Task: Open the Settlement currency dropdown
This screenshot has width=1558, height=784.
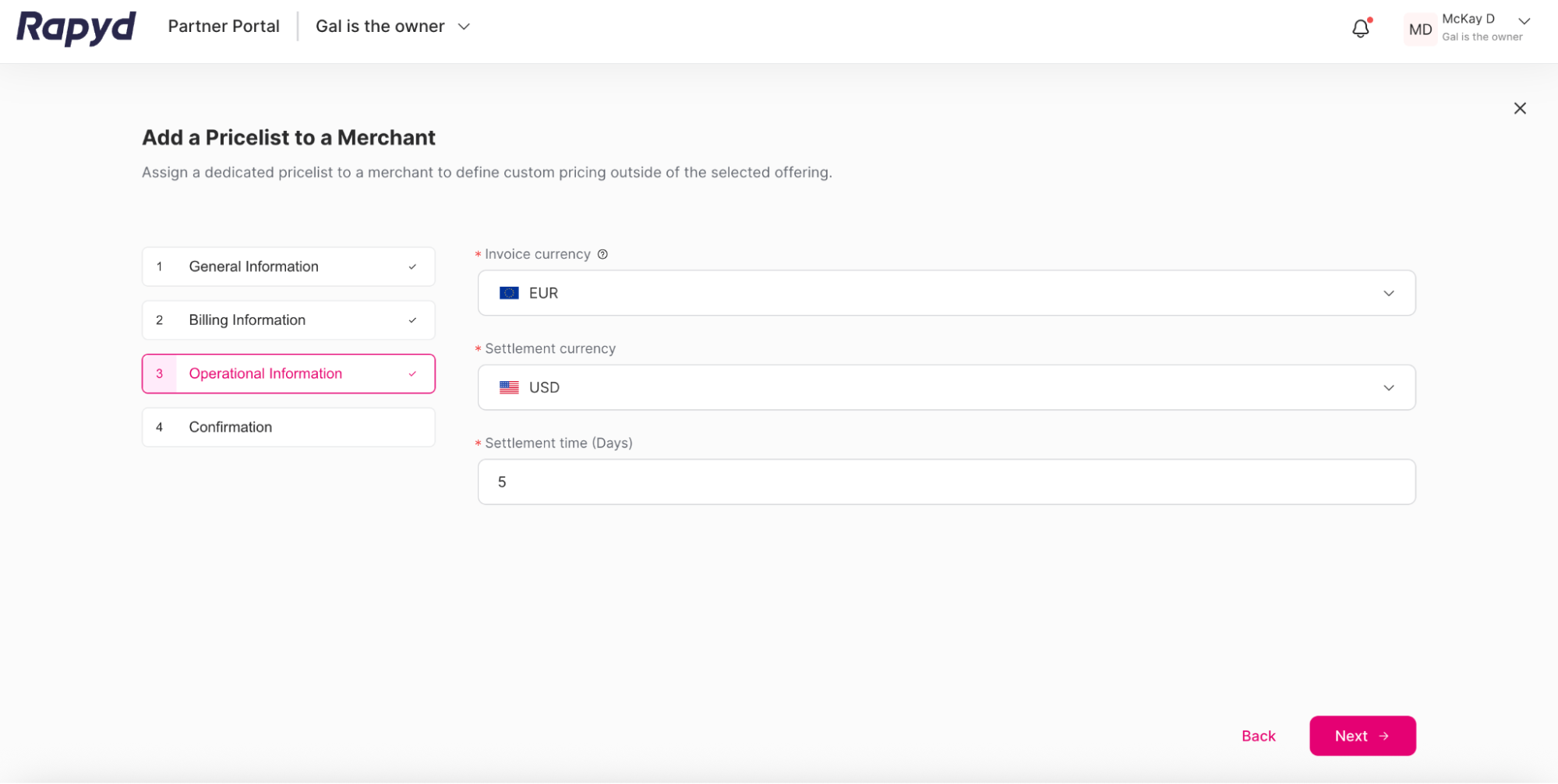Action: tap(1388, 387)
